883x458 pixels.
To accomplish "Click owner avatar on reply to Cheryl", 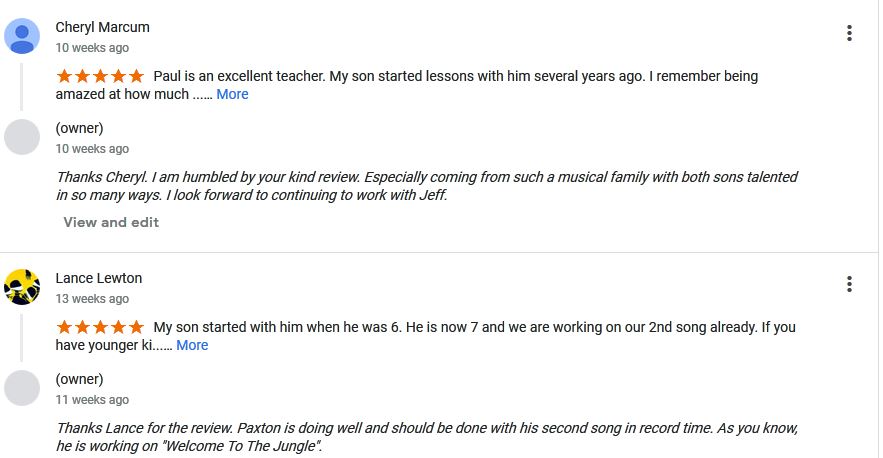I will point(22,137).
